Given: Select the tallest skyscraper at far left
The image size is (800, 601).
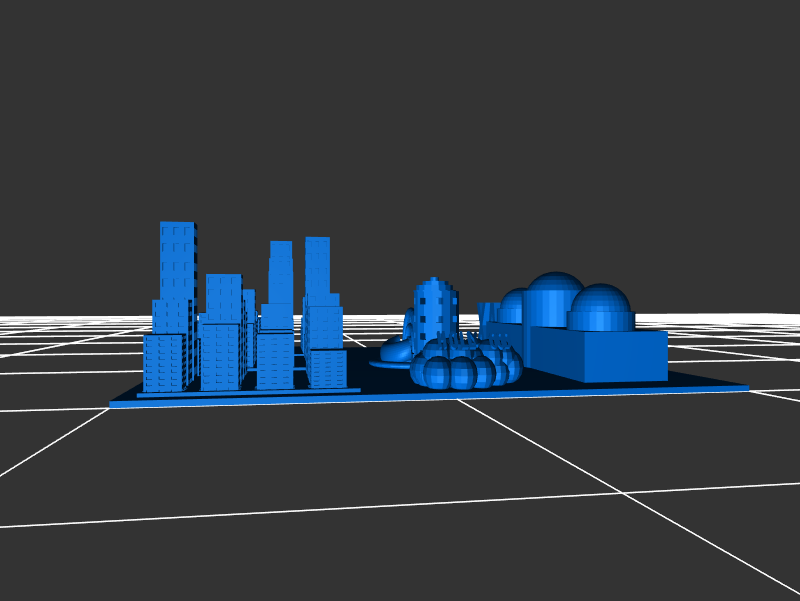Looking at the screenshot, I should click(177, 258).
